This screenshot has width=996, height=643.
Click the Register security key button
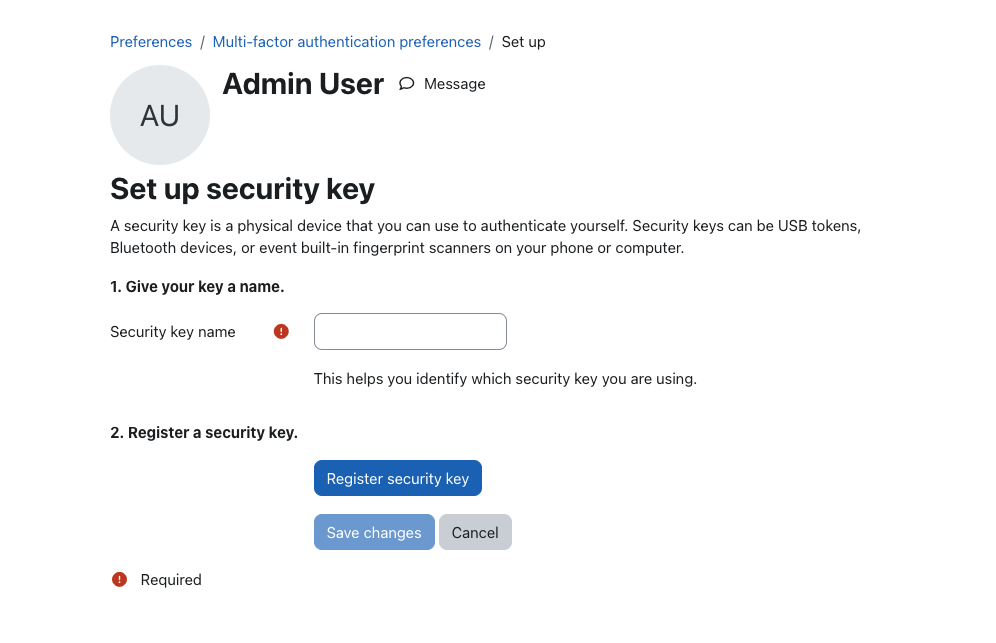tap(398, 478)
